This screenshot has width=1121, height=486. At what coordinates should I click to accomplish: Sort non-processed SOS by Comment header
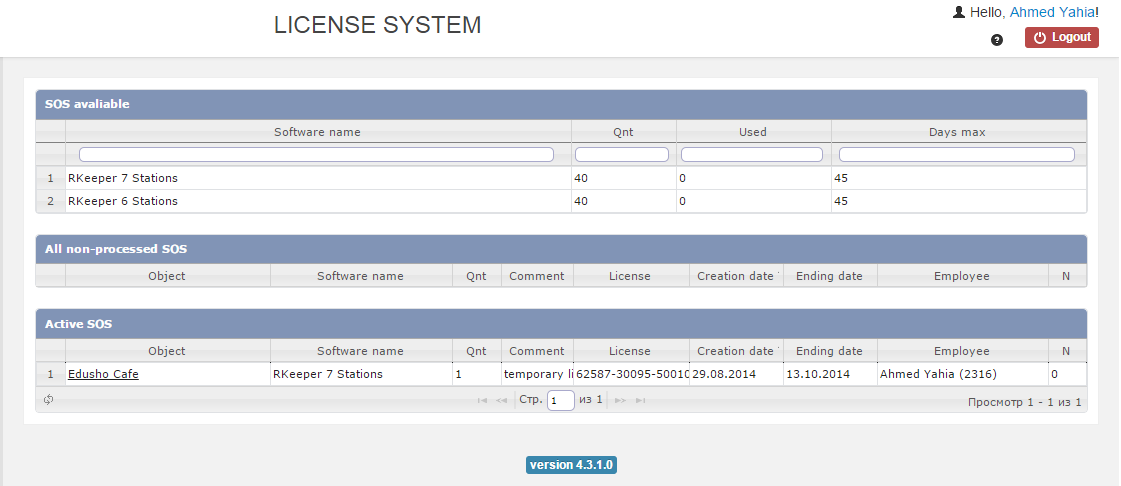[x=536, y=276]
